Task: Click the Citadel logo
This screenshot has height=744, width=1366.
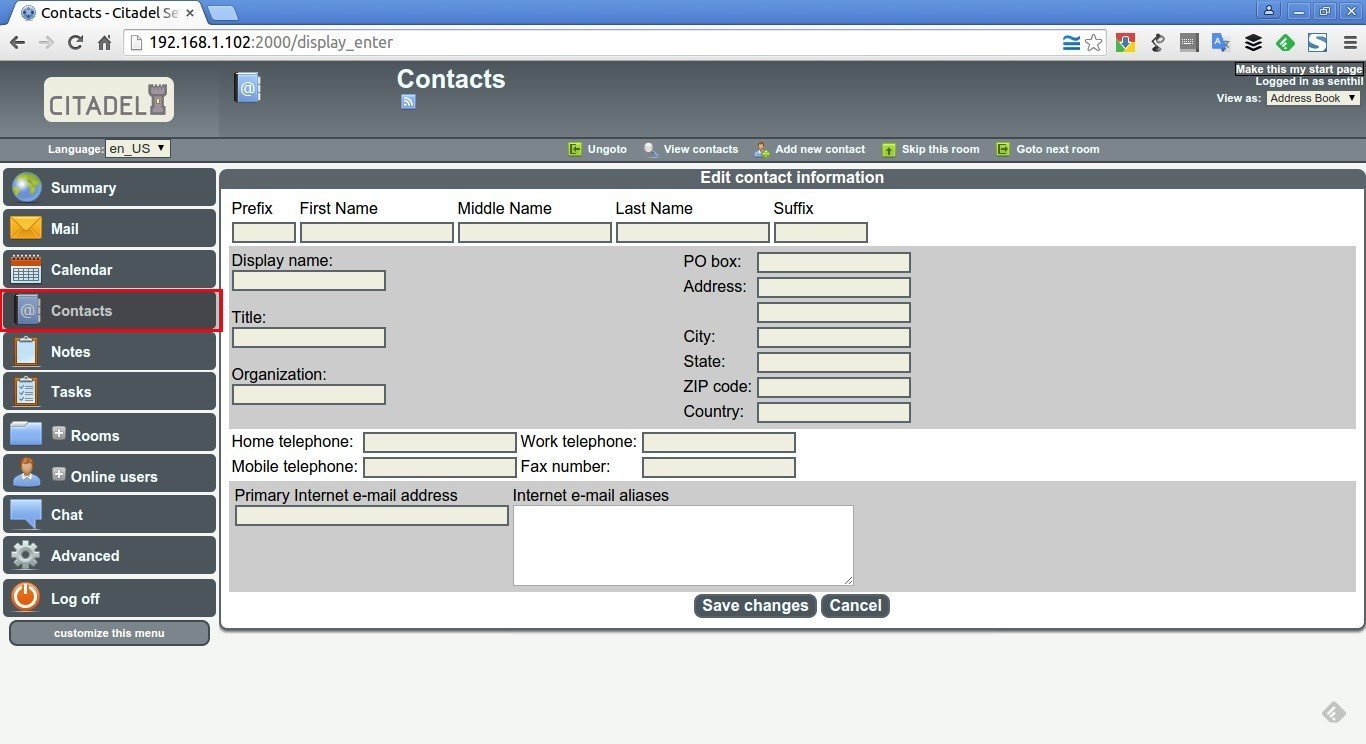Action: tap(109, 100)
